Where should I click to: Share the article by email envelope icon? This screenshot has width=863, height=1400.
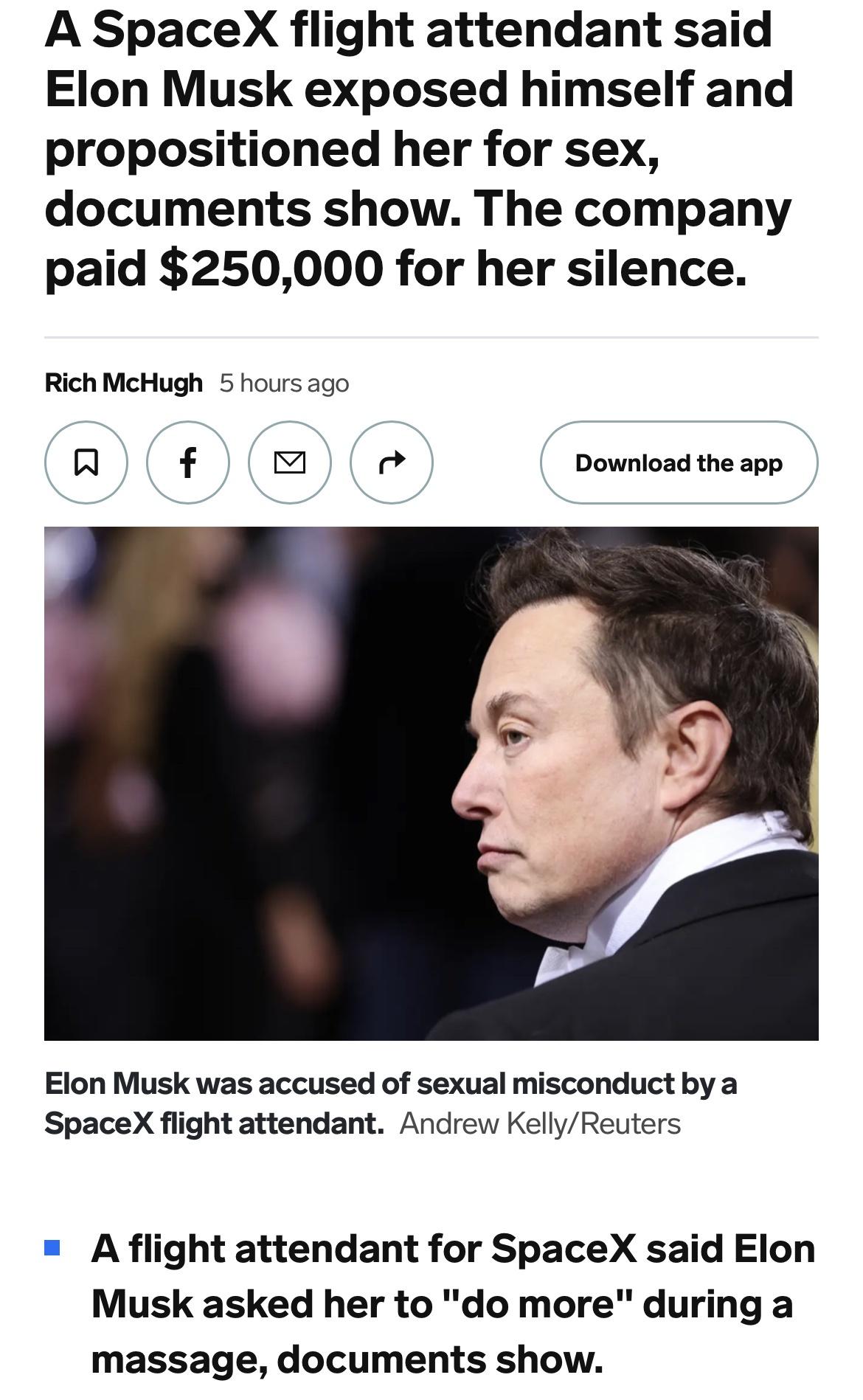click(x=290, y=462)
